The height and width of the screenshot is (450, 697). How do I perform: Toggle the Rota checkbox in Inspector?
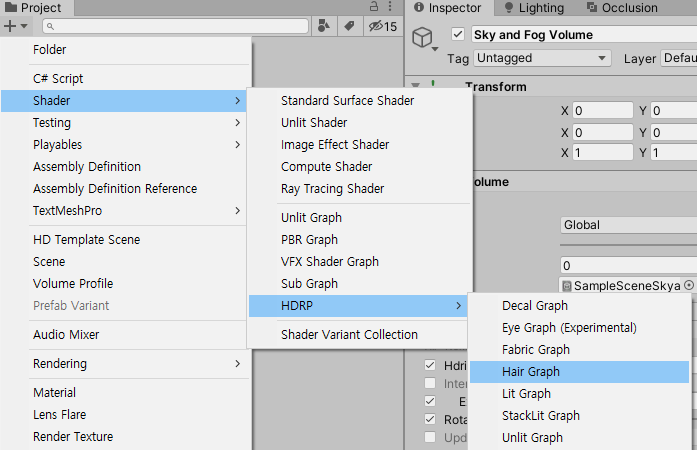click(x=430, y=419)
